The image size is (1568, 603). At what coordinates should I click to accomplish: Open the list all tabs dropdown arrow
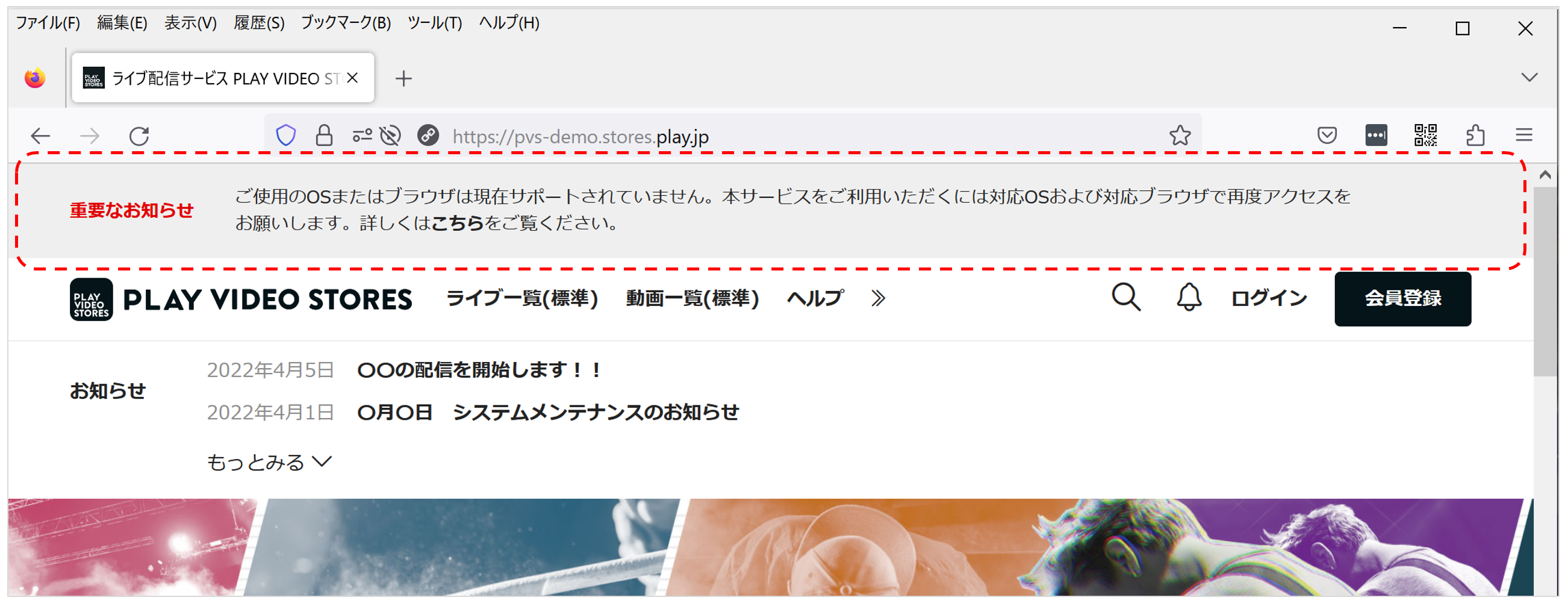(x=1529, y=77)
